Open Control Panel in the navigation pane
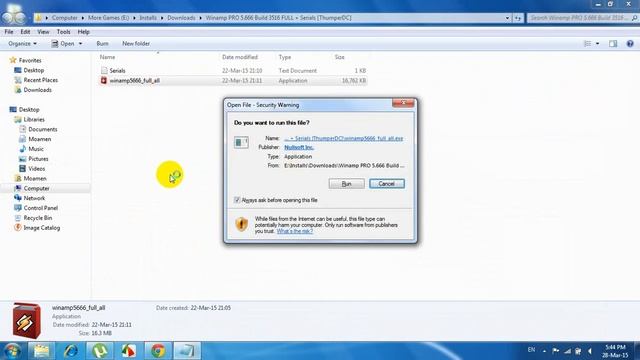 click(x=40, y=208)
